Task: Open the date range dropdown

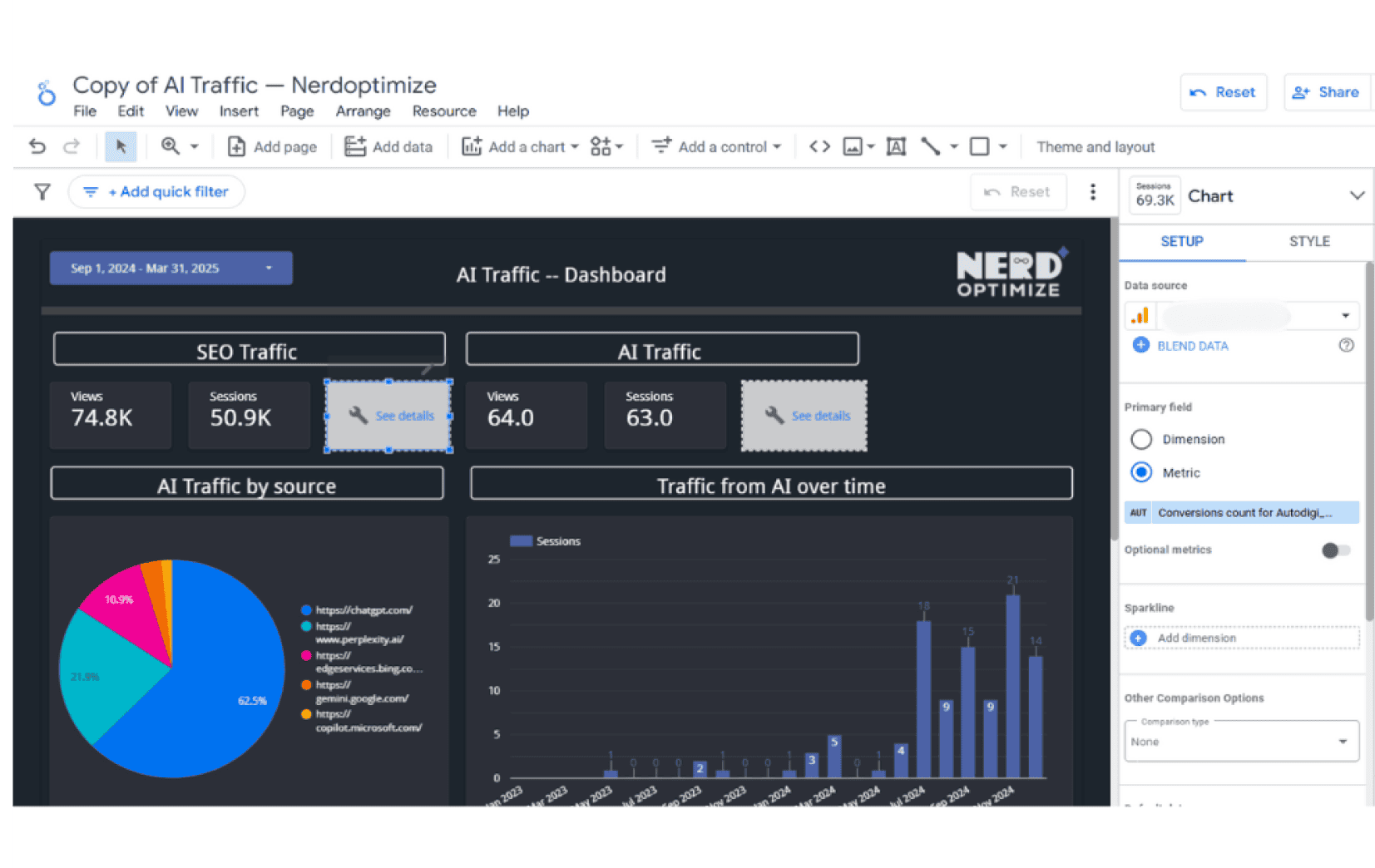Action: pyautogui.click(x=171, y=268)
